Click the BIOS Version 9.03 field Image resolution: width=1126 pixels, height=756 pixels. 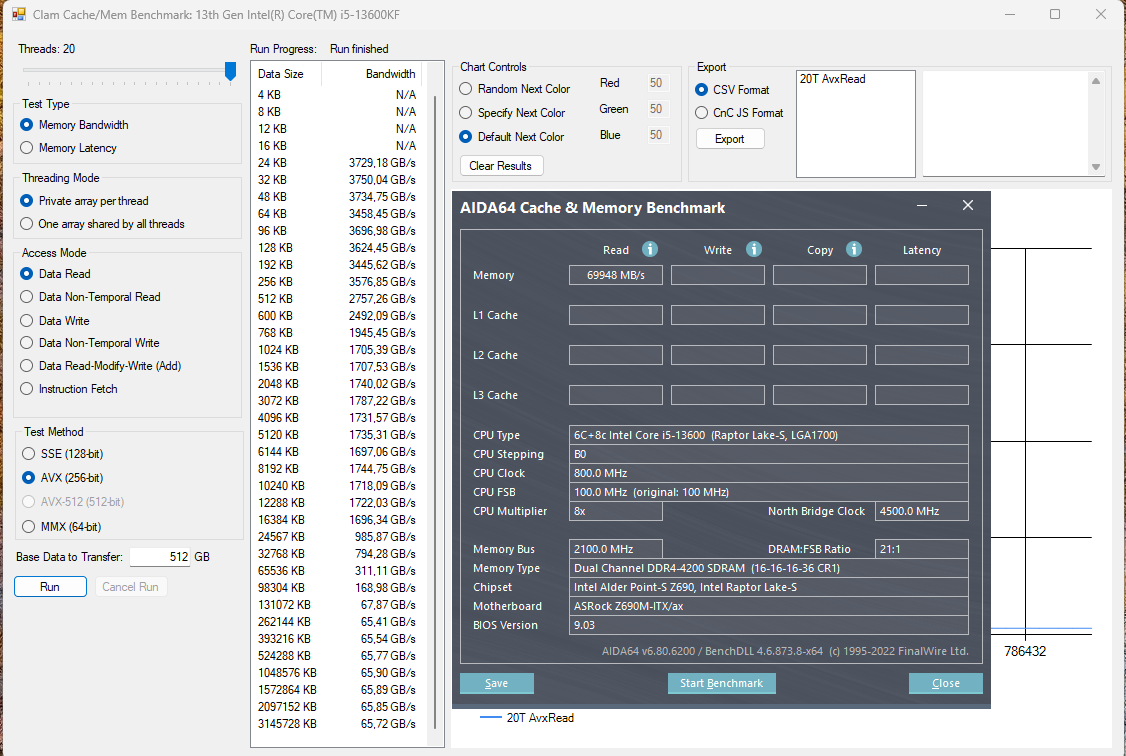coord(768,625)
